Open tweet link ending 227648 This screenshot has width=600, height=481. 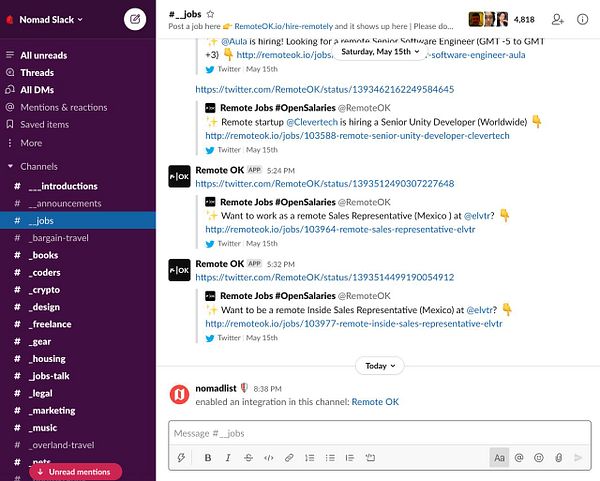pyautogui.click(x=325, y=184)
